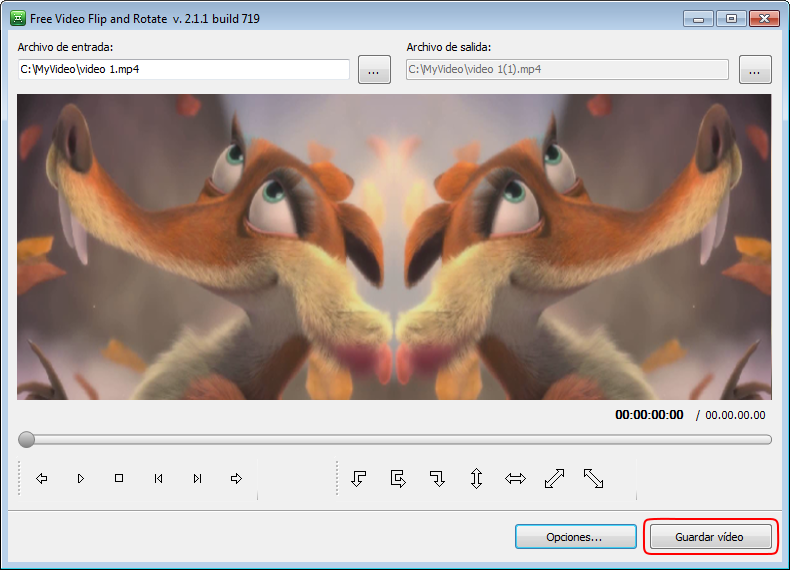Open the Opciones dialog
This screenshot has height=570, width=790.
click(575, 537)
